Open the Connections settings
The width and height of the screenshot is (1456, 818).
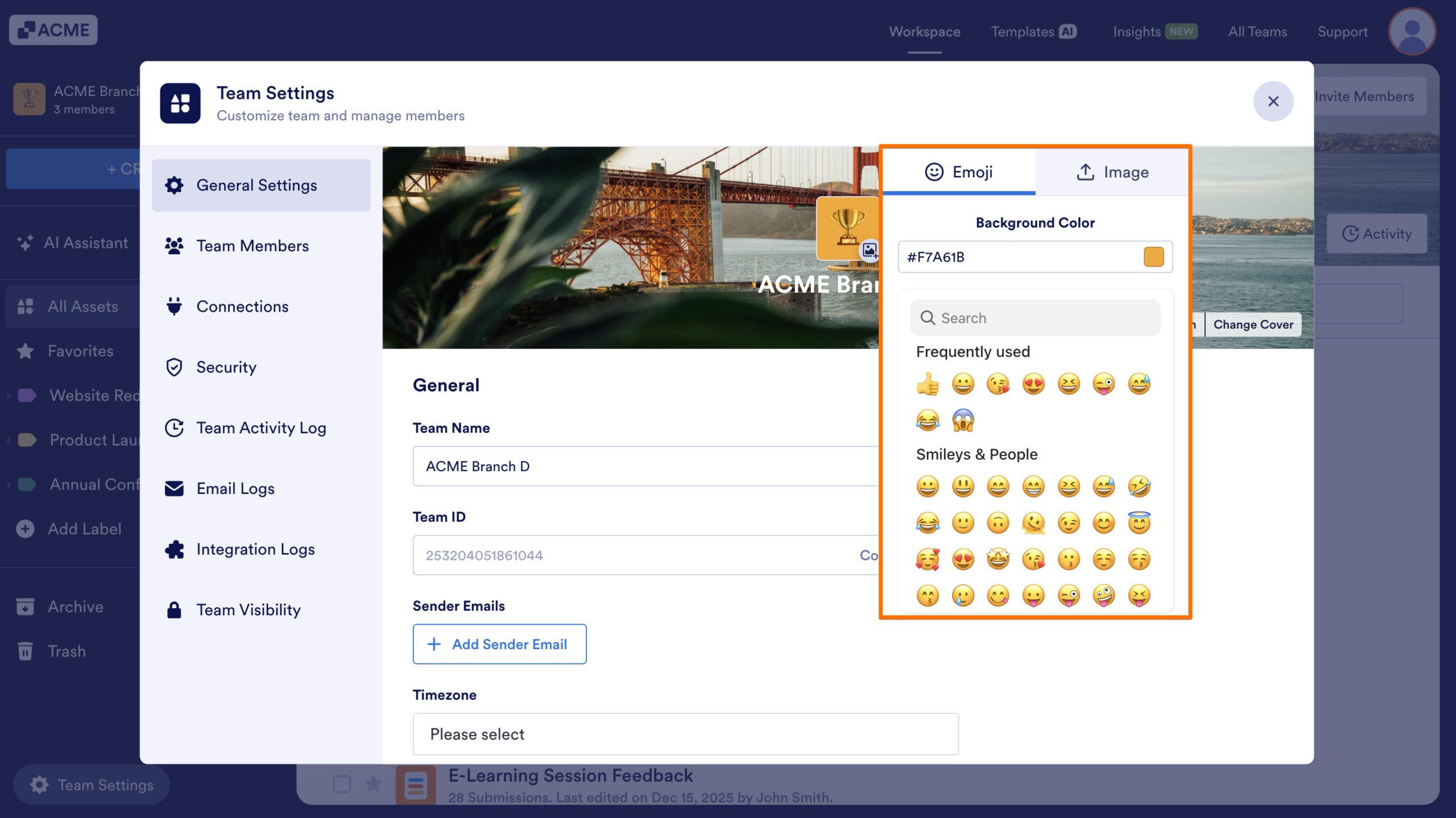click(242, 306)
